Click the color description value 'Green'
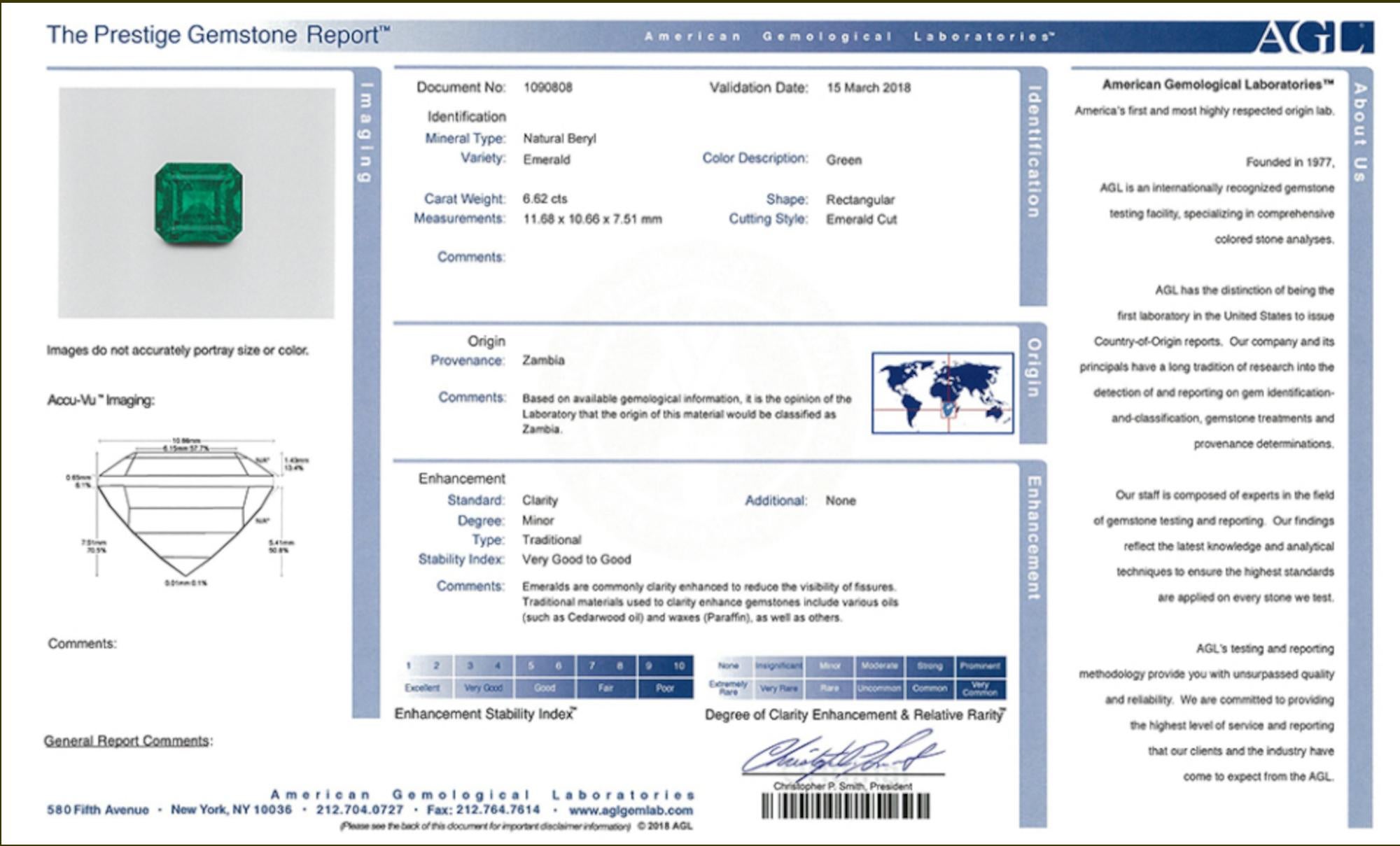The image size is (1400, 846). click(x=843, y=160)
